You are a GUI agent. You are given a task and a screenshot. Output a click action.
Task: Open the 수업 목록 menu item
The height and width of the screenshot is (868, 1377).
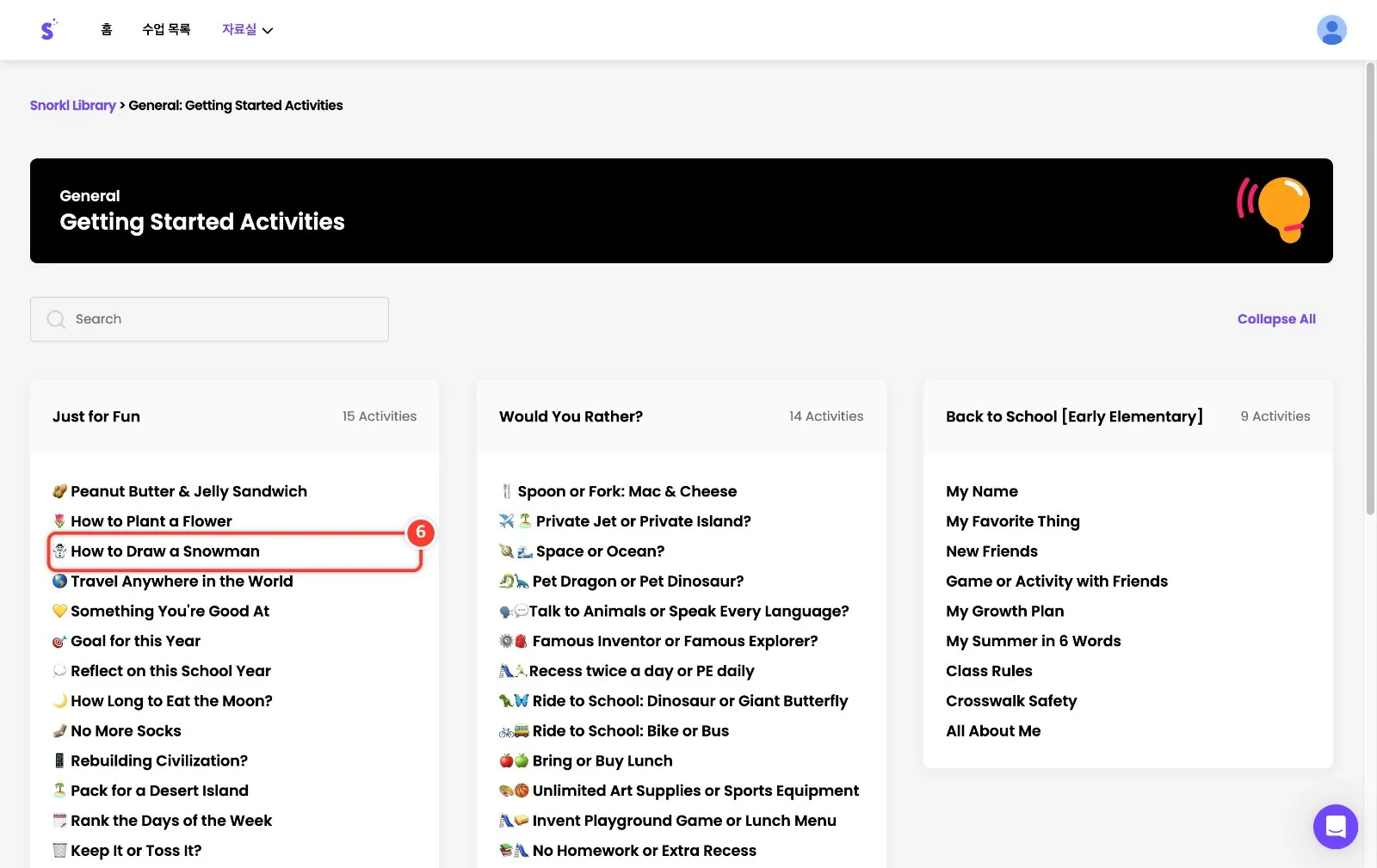166,29
